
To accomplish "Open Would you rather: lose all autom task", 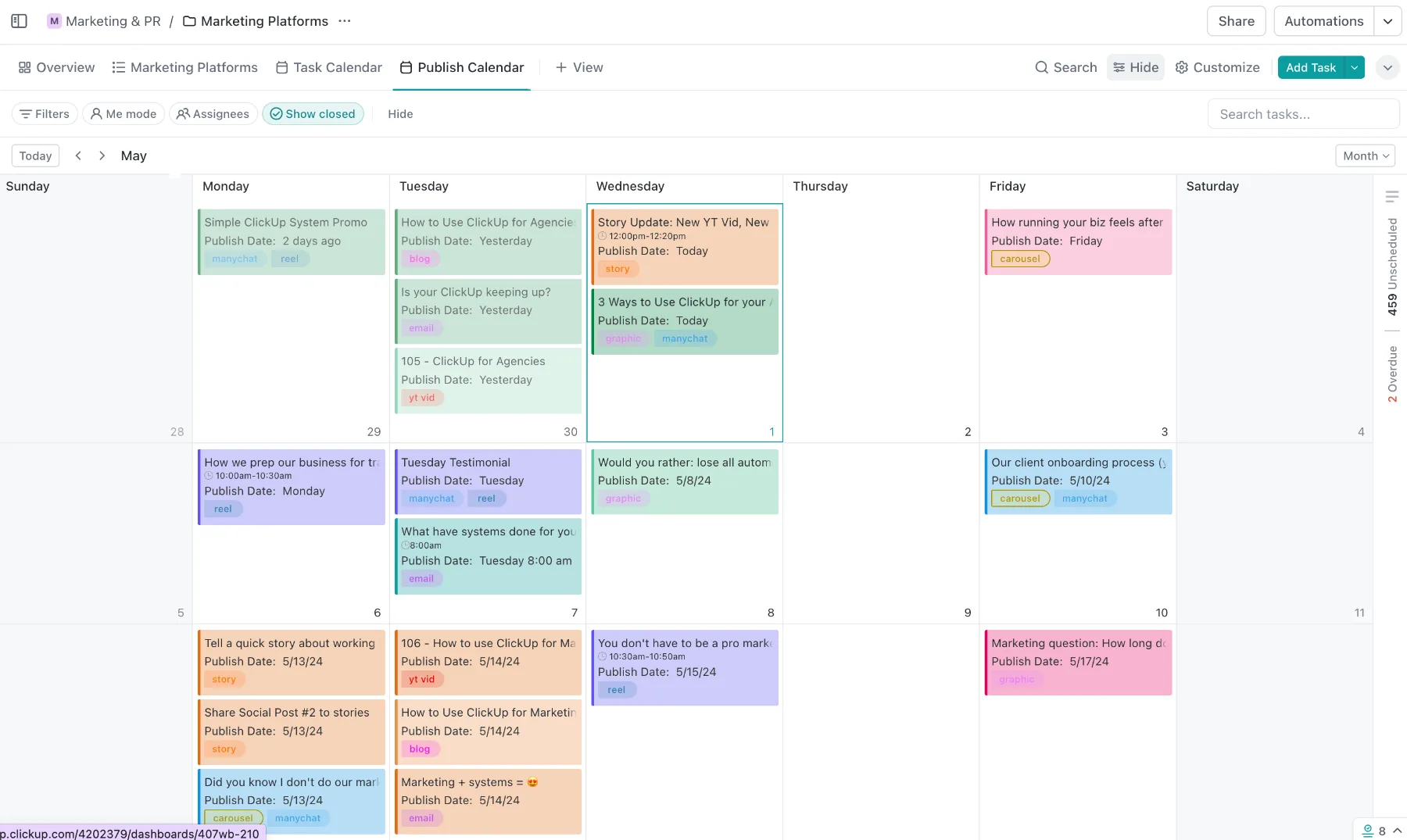I will click(685, 481).
